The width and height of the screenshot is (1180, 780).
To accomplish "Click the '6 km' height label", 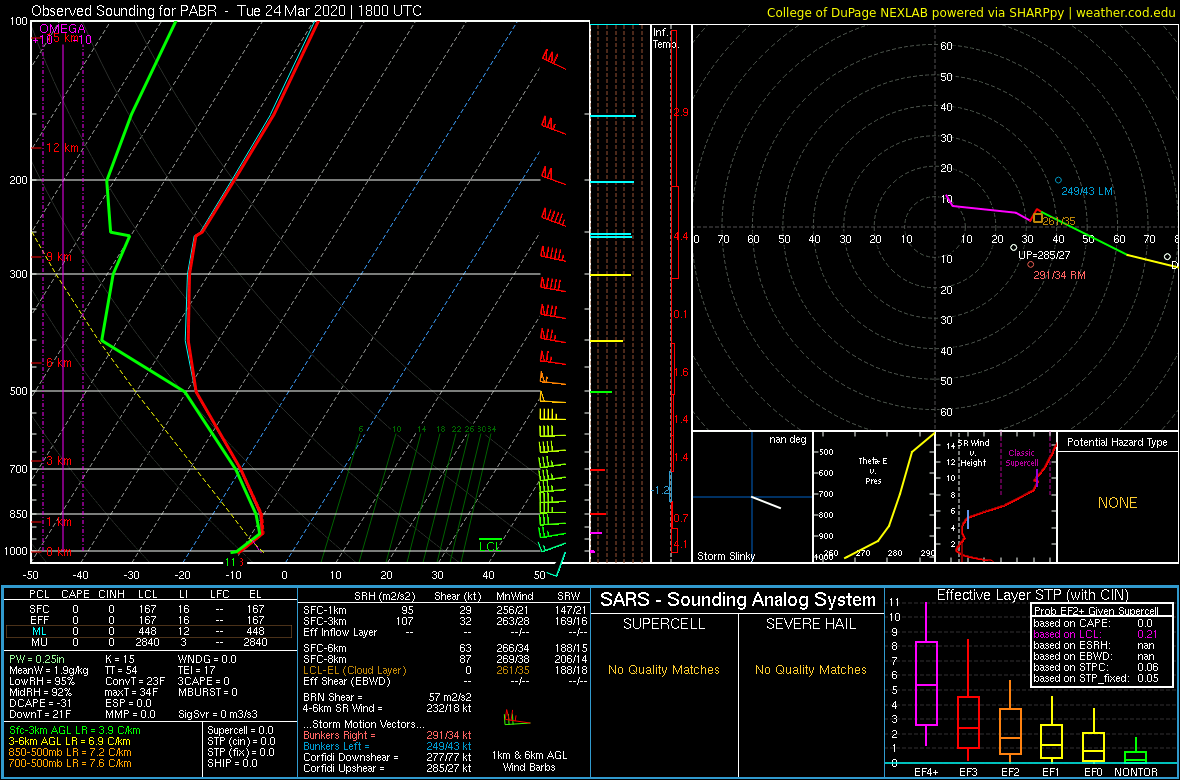I will pos(59,363).
